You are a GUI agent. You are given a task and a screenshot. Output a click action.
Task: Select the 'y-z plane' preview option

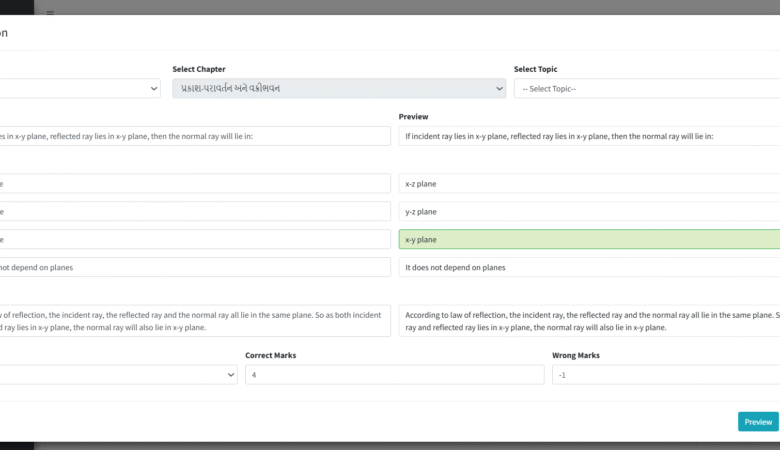pyautogui.click(x=588, y=212)
